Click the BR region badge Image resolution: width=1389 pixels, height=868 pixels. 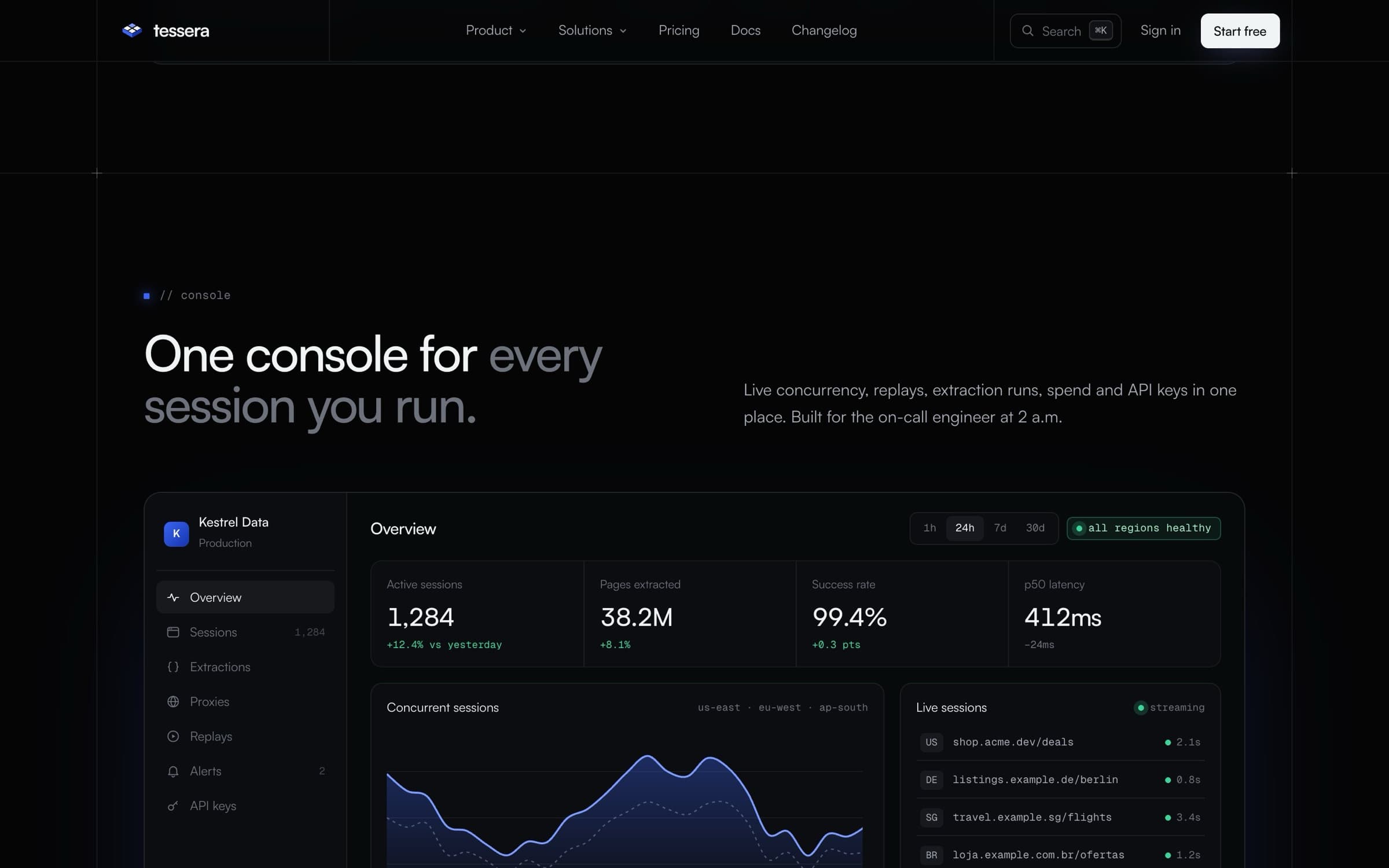pos(931,855)
